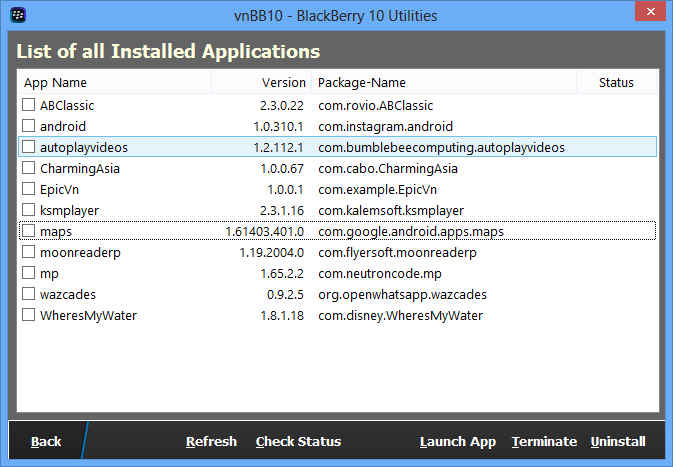Uninstall the selected application

click(x=618, y=442)
